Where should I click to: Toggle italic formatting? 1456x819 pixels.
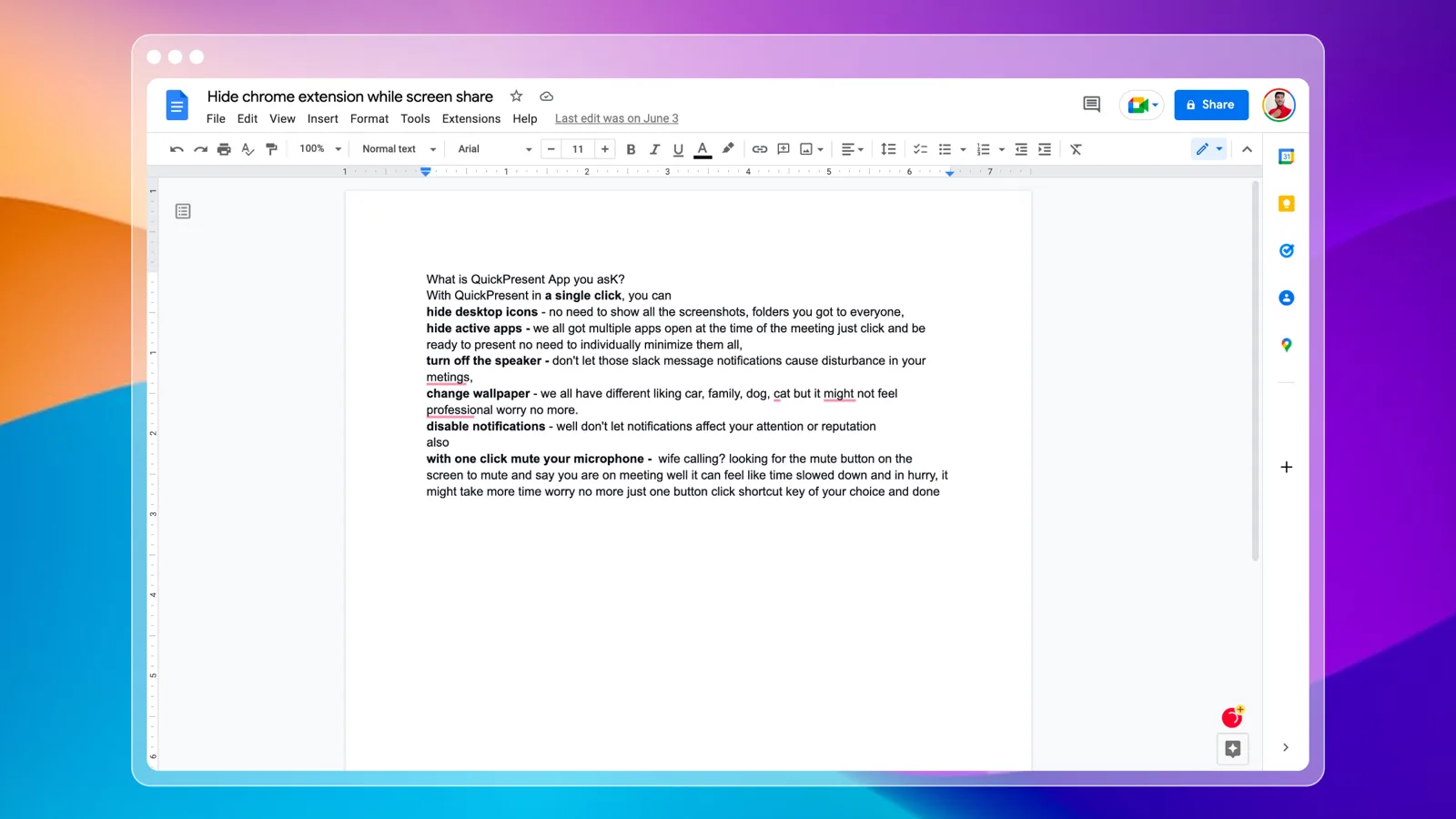tap(654, 149)
